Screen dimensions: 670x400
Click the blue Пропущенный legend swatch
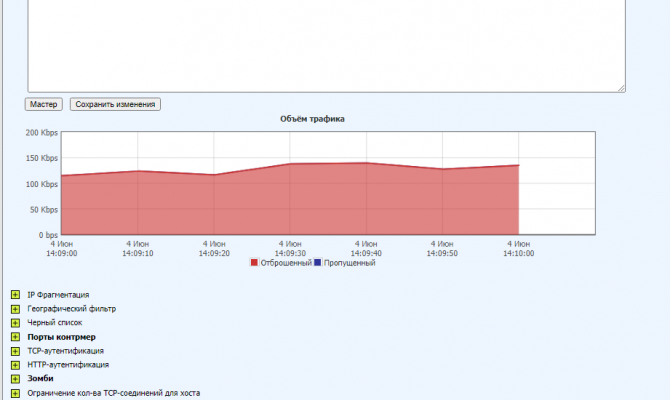coord(317,262)
